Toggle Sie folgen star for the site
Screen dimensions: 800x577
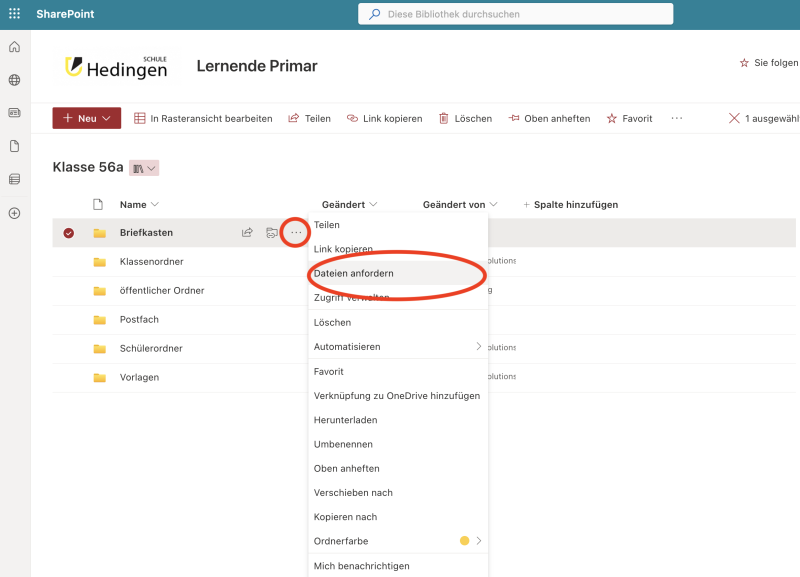744,63
